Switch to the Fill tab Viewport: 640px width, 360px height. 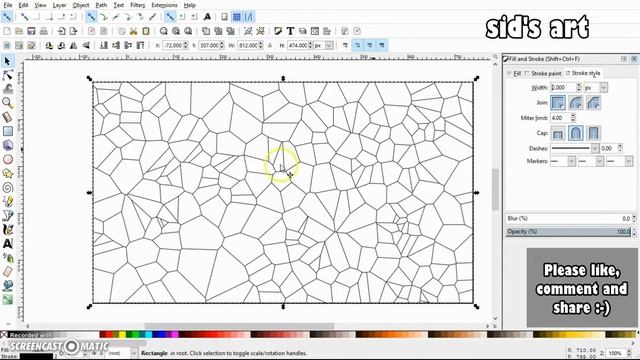point(515,73)
